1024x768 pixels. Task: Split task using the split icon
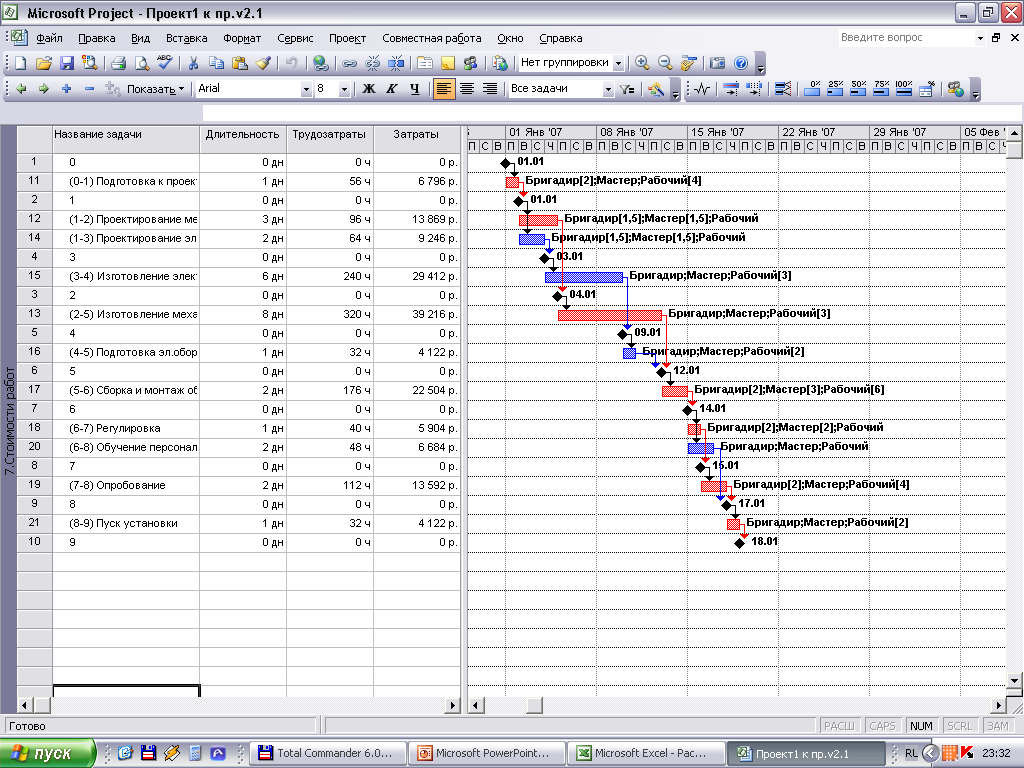396,63
